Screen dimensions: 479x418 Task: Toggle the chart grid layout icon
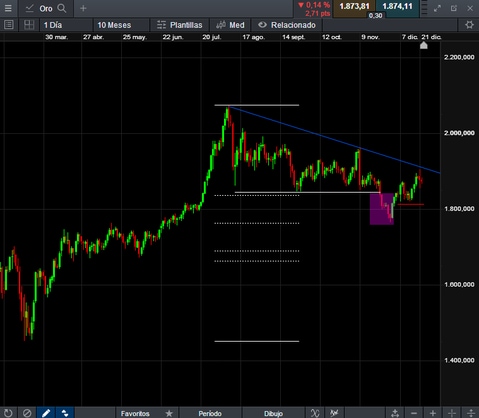(x=29, y=25)
